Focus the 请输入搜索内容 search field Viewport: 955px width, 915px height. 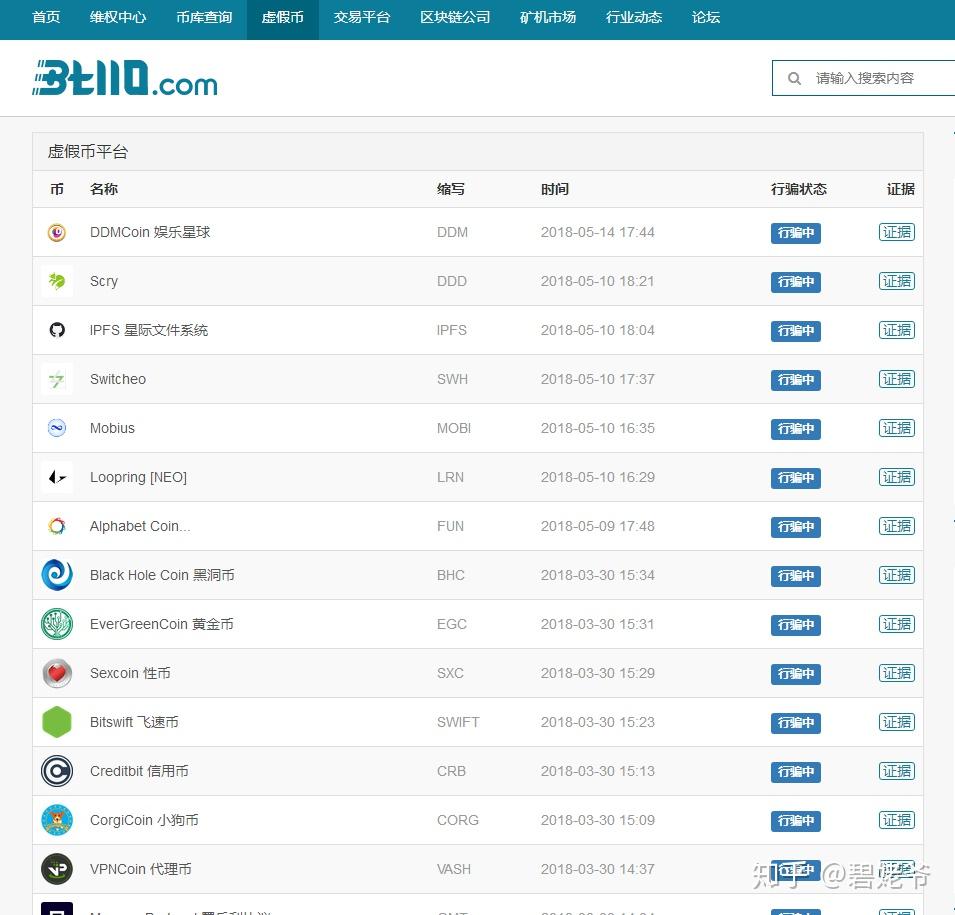pos(863,78)
